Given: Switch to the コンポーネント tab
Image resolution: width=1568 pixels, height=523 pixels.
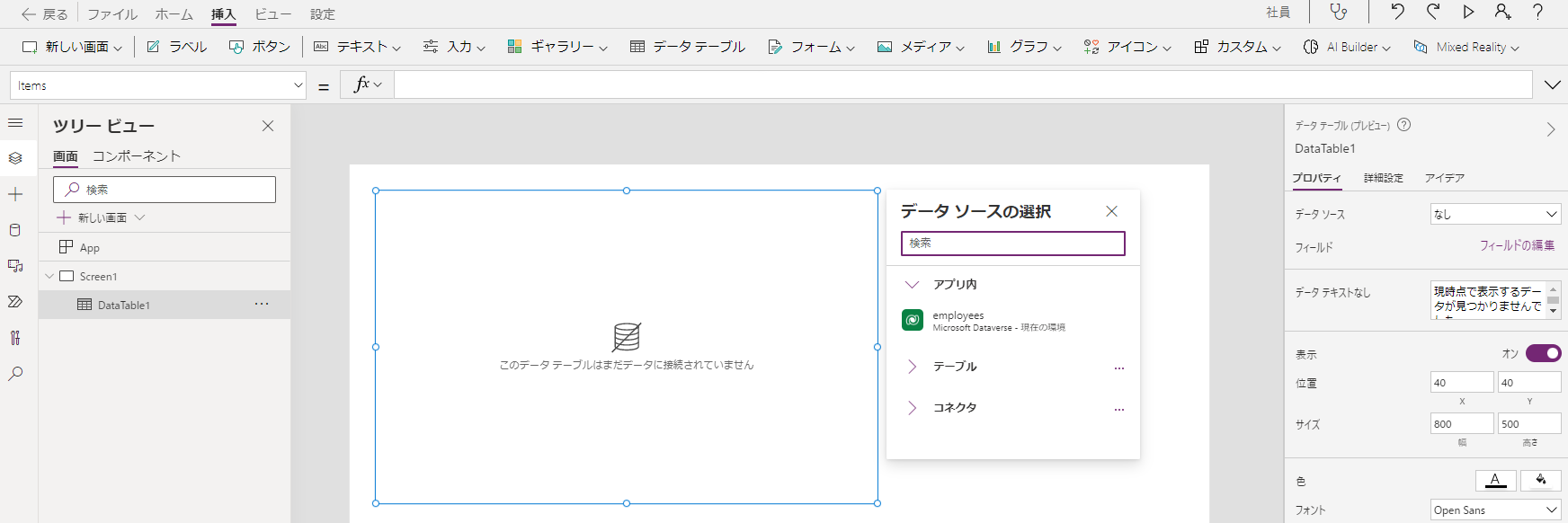Looking at the screenshot, I should 137,156.
